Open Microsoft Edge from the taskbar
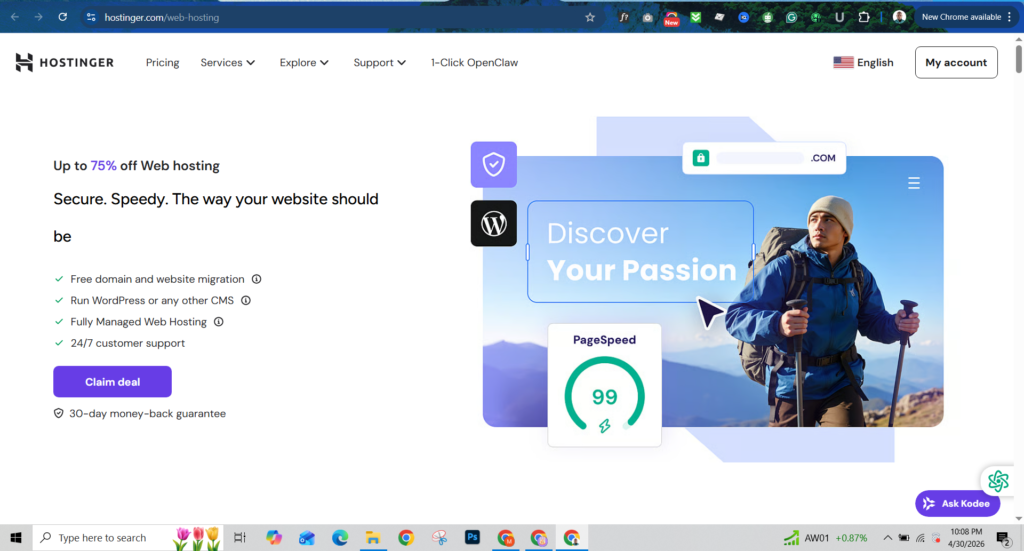 click(340, 538)
